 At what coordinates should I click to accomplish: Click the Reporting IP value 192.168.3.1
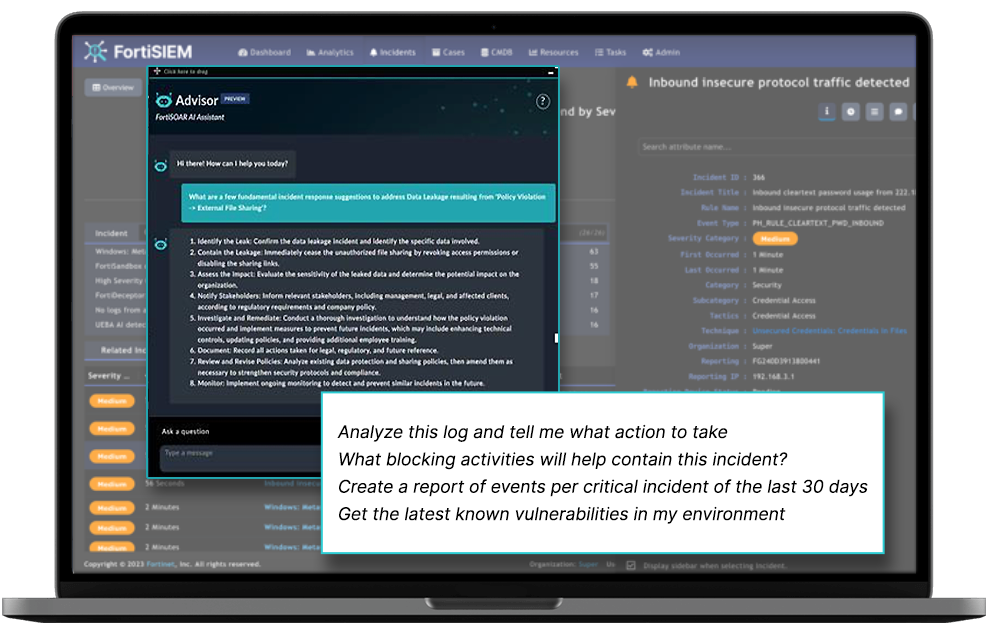[773, 377]
